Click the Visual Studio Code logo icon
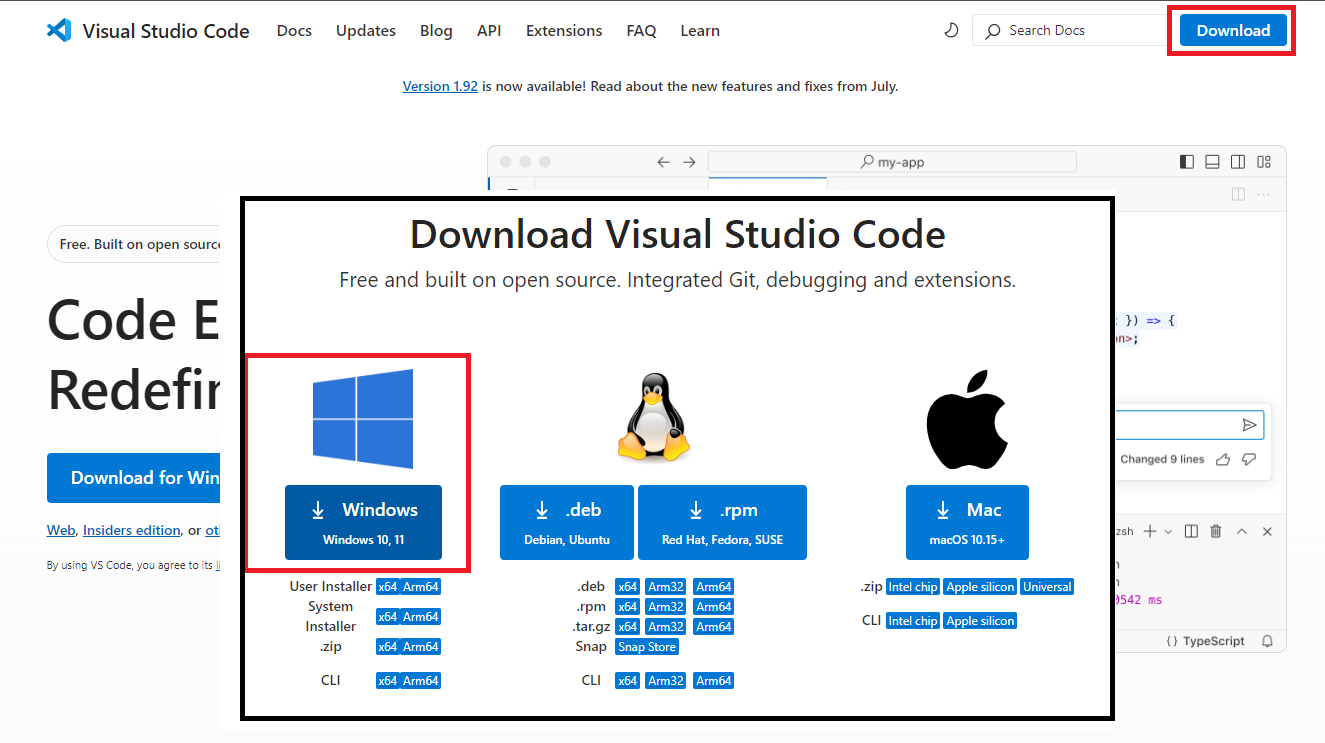The height and width of the screenshot is (743, 1325). coord(59,30)
